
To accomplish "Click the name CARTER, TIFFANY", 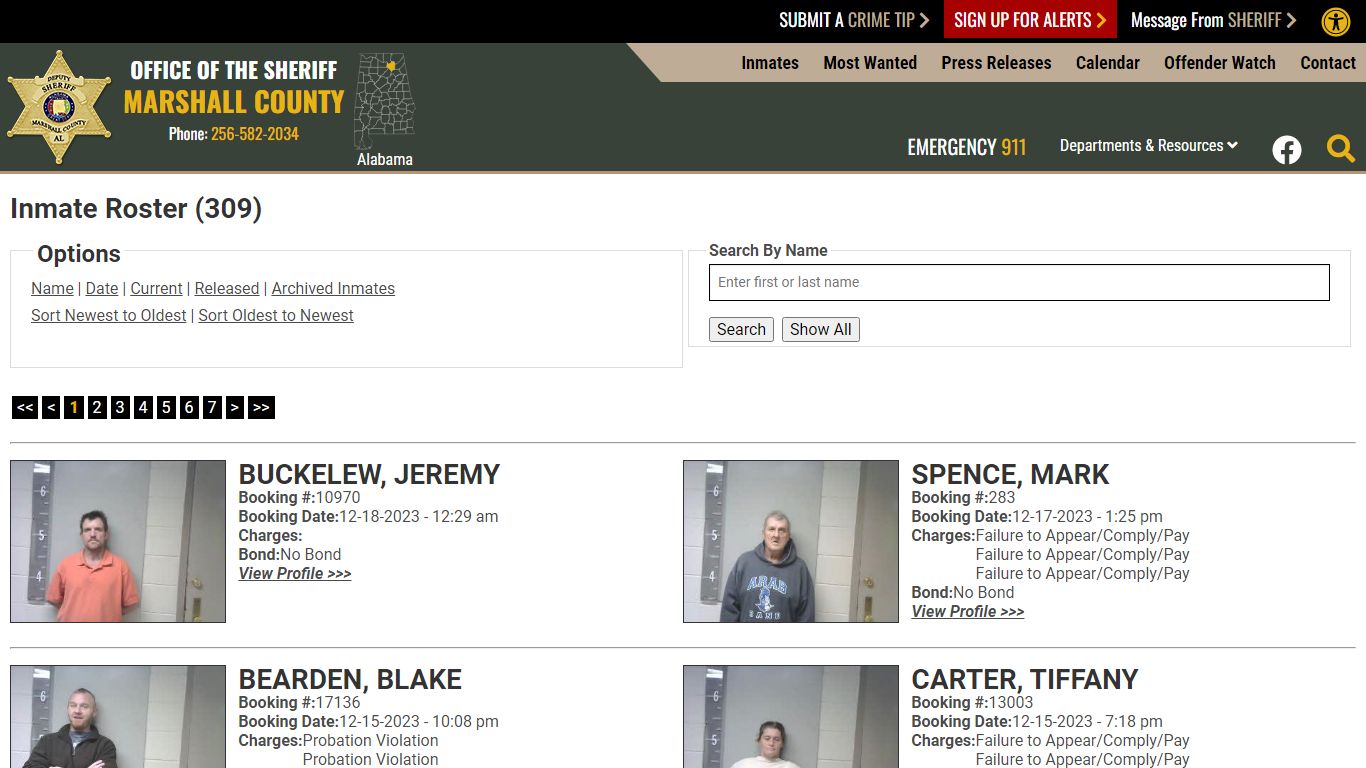I will coord(1025,679).
